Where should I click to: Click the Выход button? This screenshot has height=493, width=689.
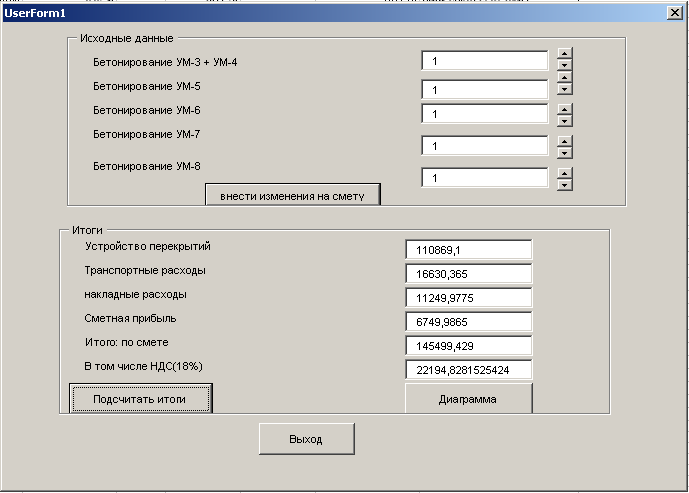(307, 439)
